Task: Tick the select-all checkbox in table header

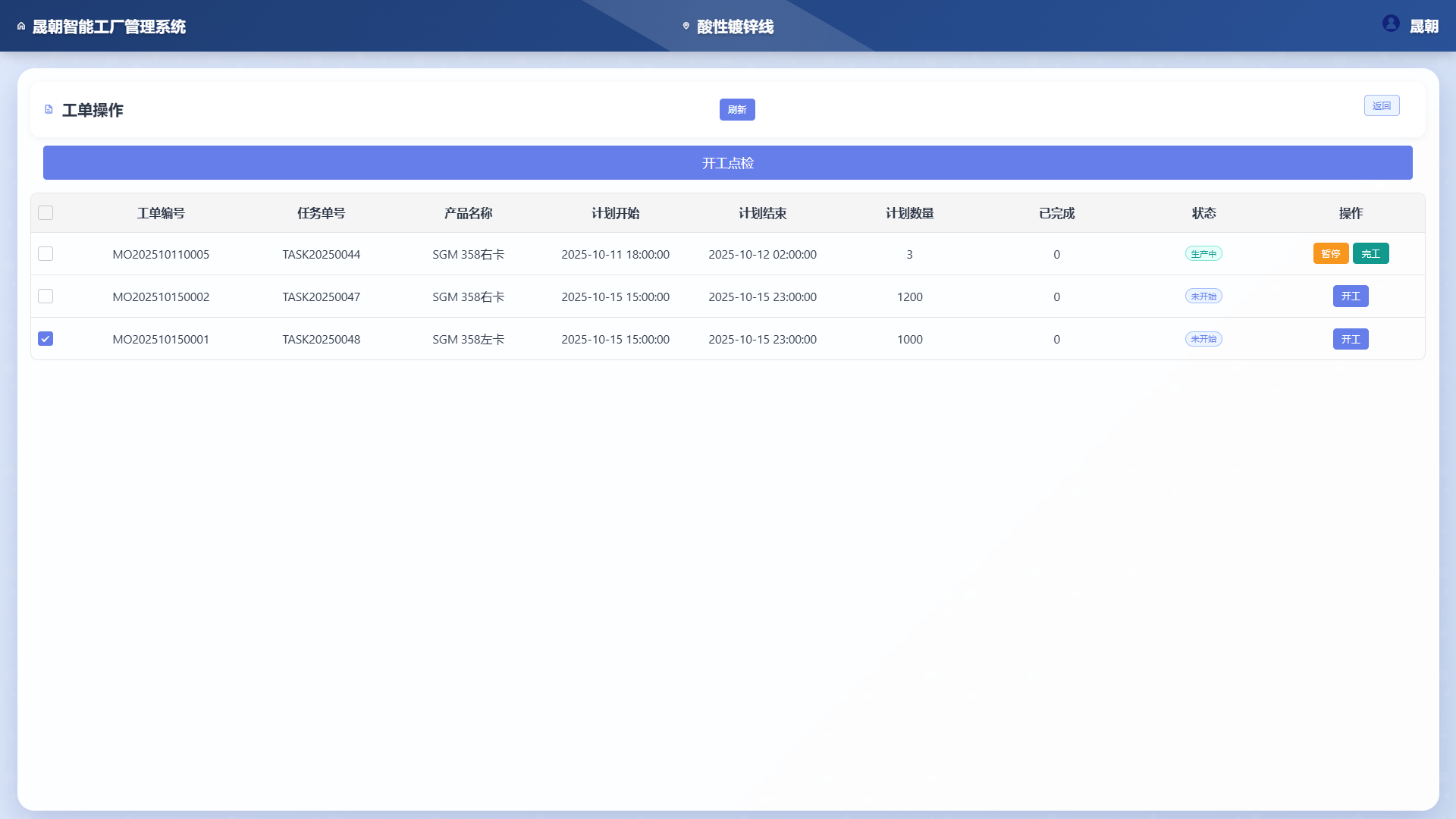Action: (x=45, y=213)
